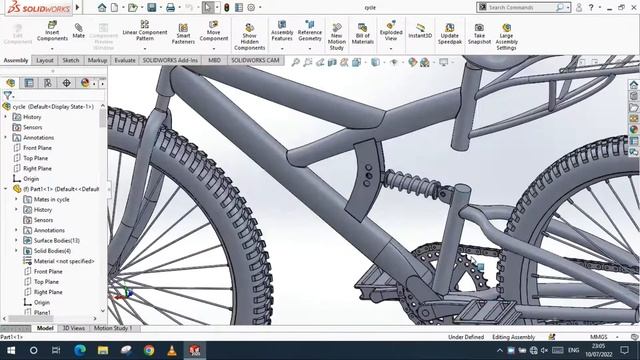Image resolution: width=640 pixels, height=360 pixels.
Task: Open Motion Study 1 tab
Action: [113, 328]
